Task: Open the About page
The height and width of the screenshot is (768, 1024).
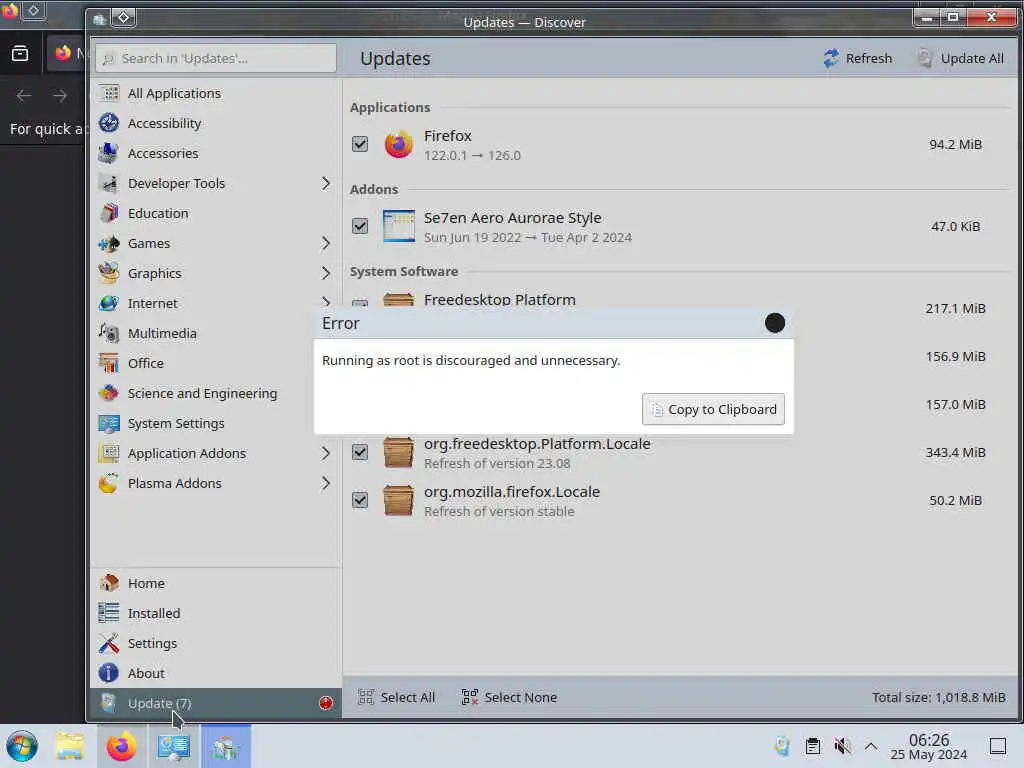Action: point(216,673)
